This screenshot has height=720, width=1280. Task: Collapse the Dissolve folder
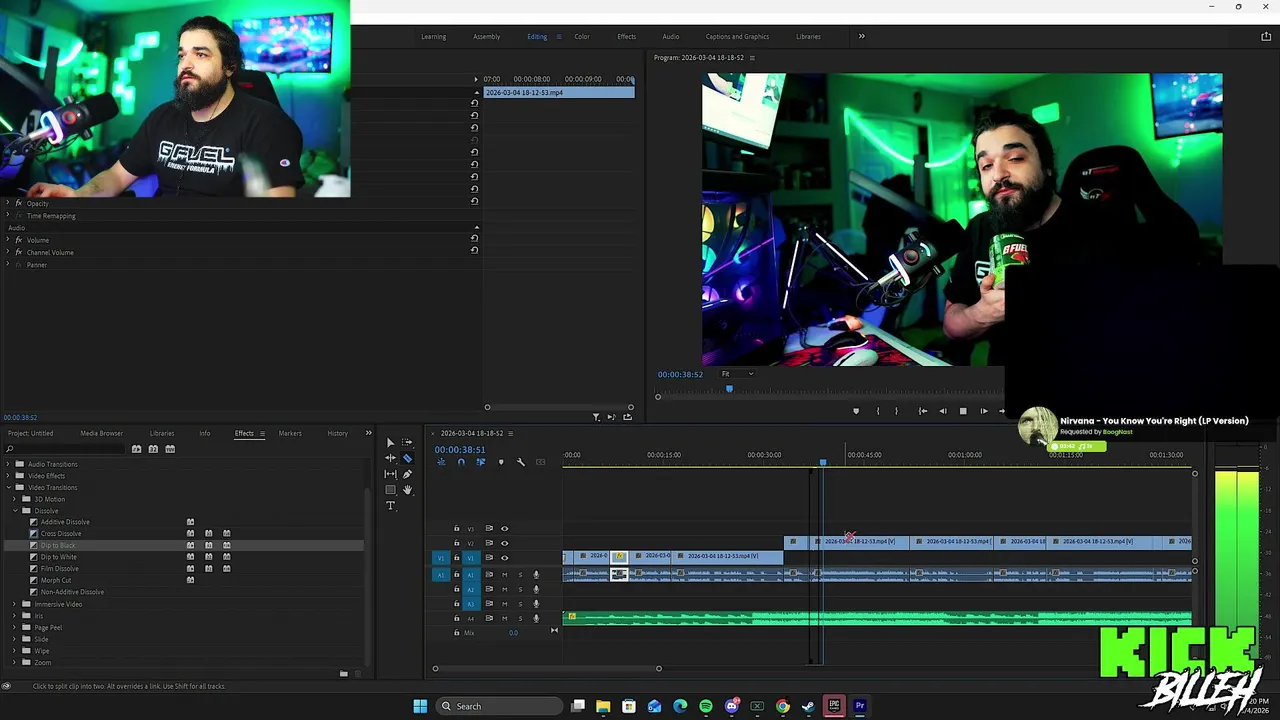15,511
